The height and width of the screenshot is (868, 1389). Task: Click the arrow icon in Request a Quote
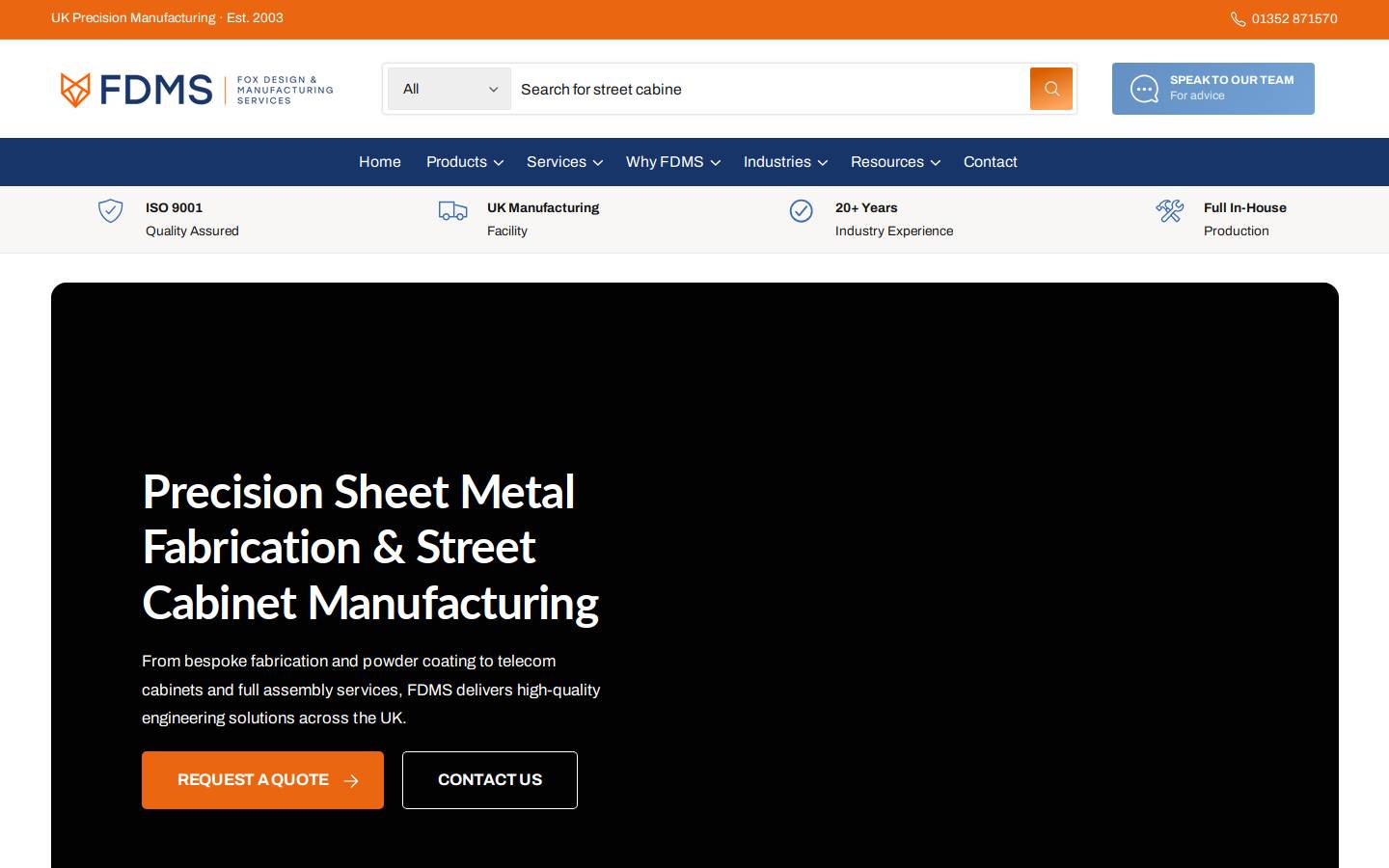(351, 781)
